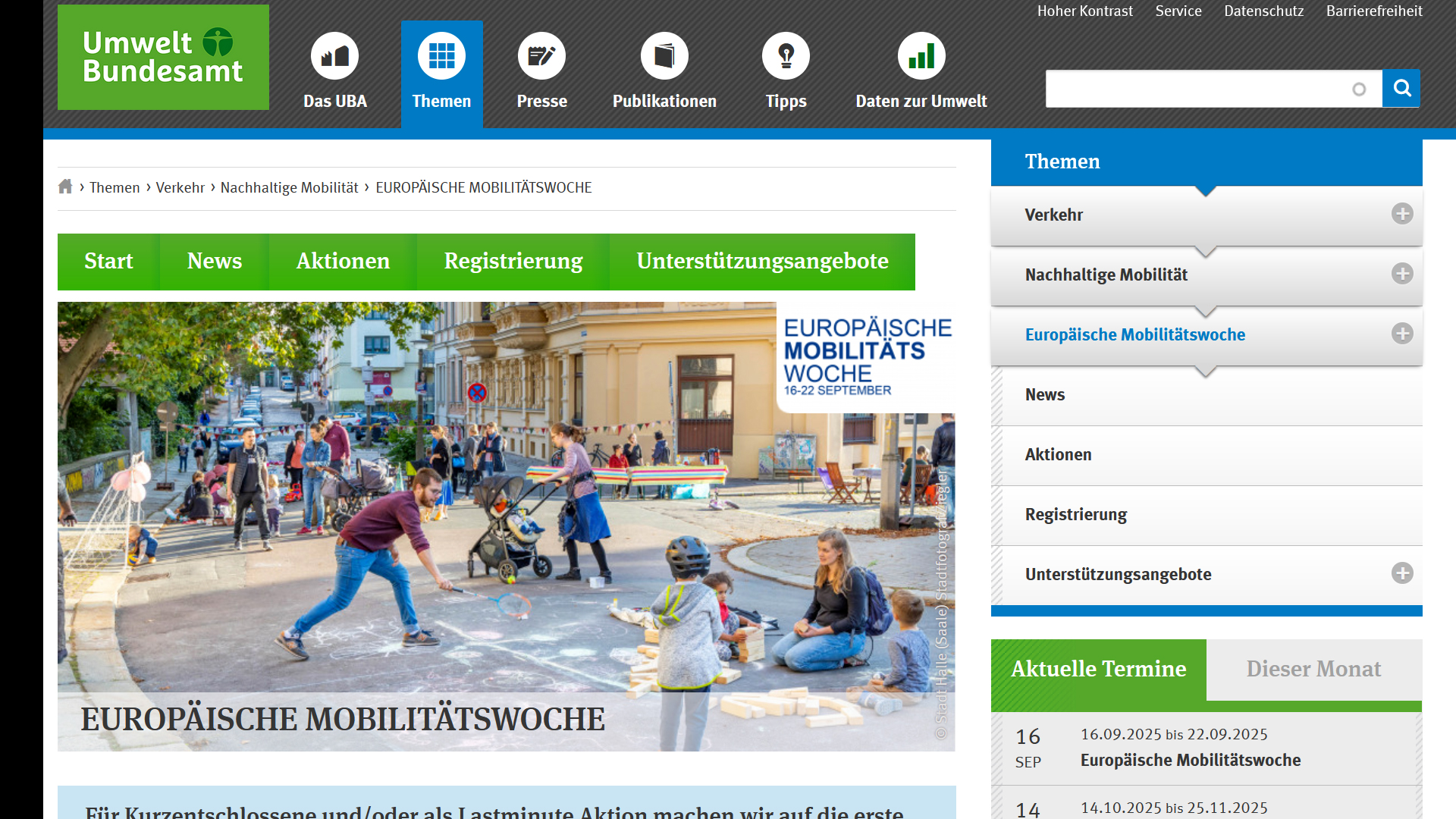Open the Aktionen green menu tab

click(x=343, y=262)
